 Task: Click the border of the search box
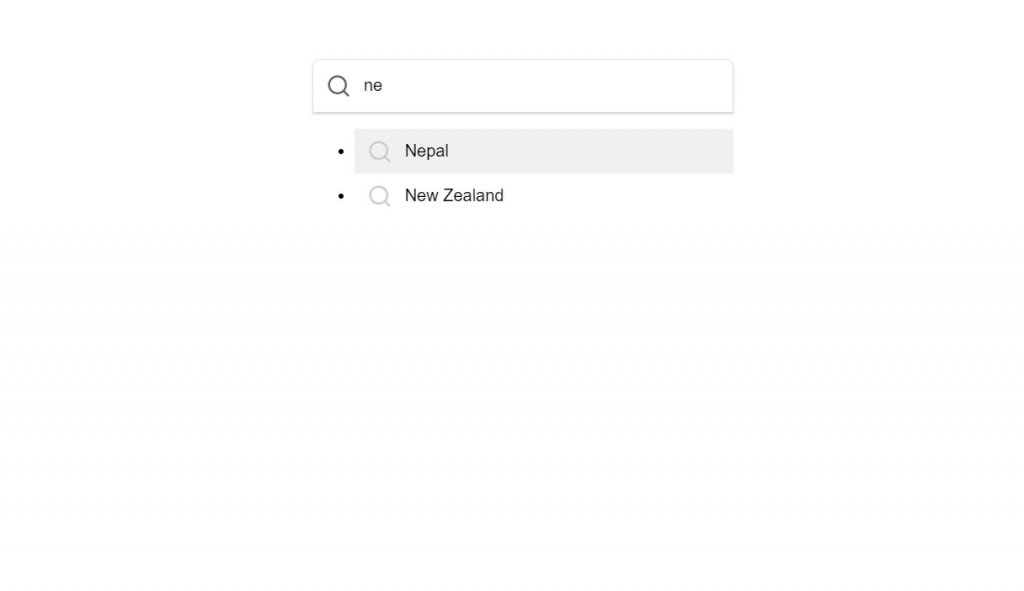coord(522,60)
